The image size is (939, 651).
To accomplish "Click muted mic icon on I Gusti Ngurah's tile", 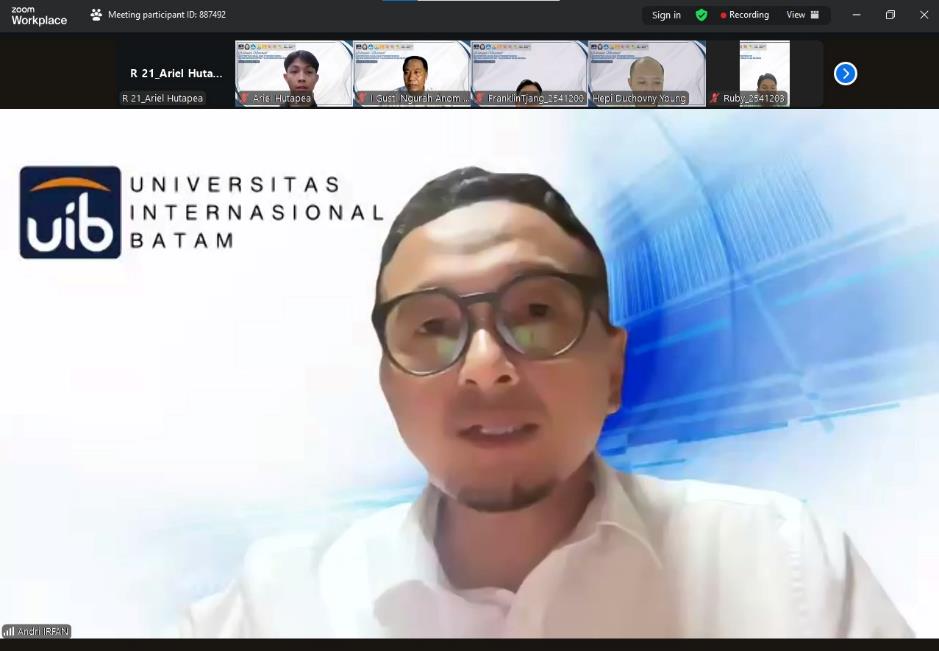I will [x=362, y=99].
